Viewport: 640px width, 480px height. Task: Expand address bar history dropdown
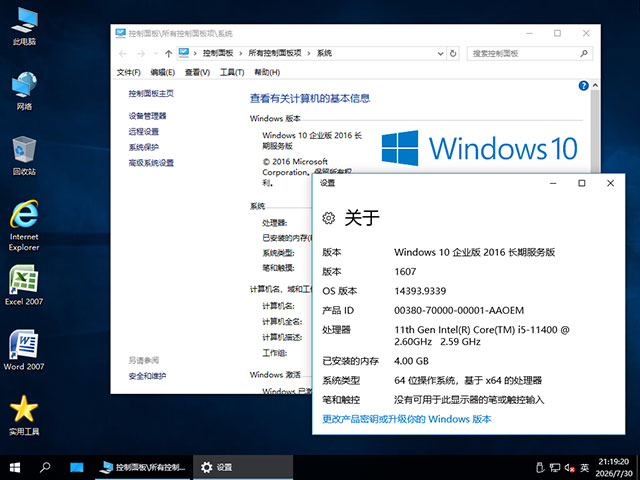[440, 53]
